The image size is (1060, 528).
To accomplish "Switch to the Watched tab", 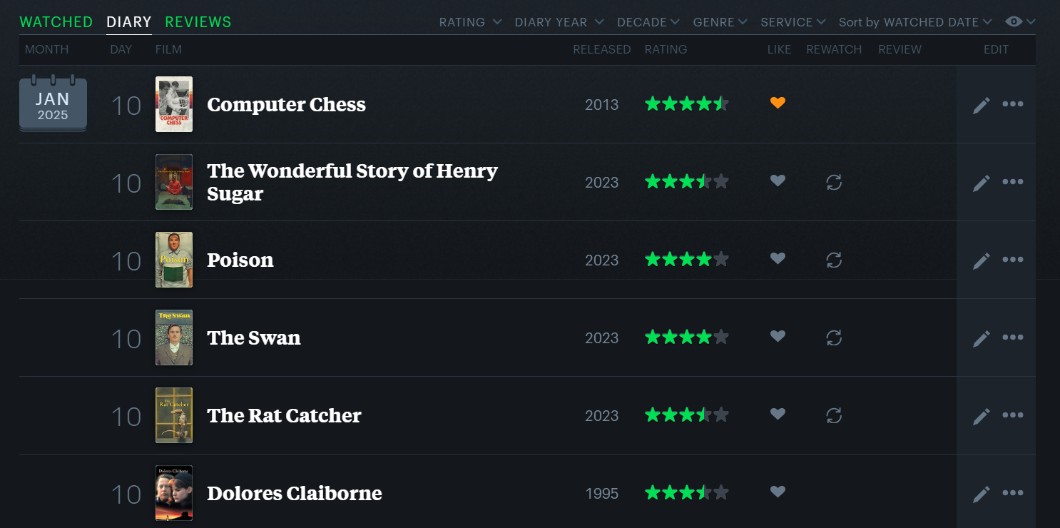I will 56,22.
